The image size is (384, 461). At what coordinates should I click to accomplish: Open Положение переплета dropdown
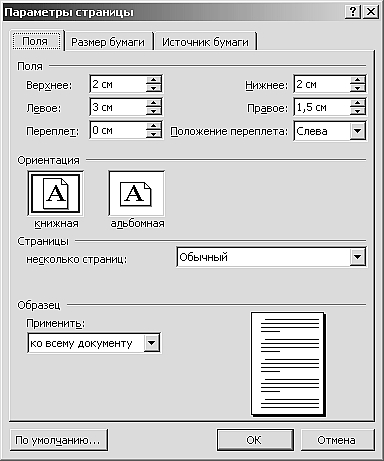point(358,131)
